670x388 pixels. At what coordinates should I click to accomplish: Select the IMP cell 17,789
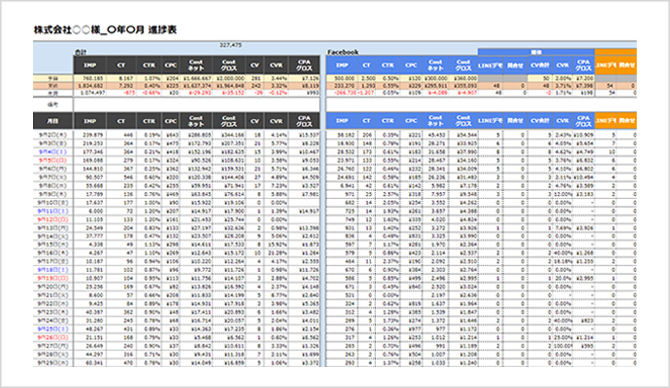[x=90, y=194]
